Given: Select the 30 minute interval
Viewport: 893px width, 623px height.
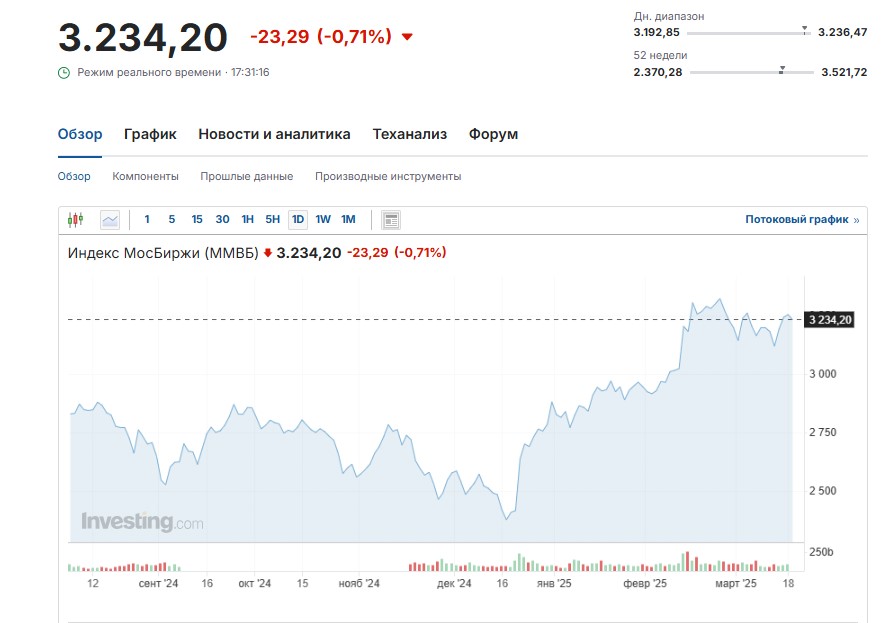Looking at the screenshot, I should [222, 219].
